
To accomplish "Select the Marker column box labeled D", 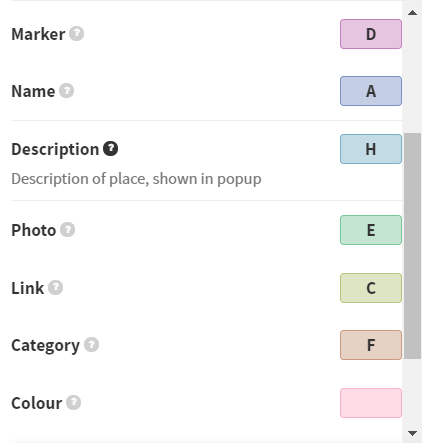I will click(371, 34).
